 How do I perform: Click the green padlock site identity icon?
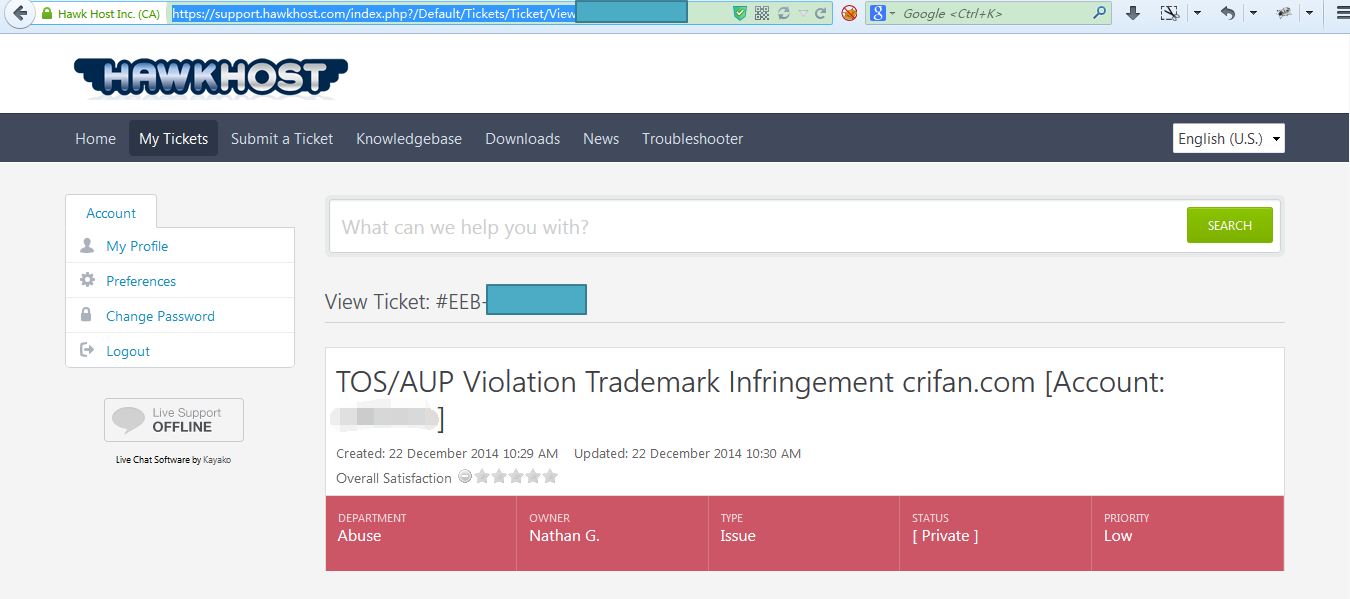pyautogui.click(x=46, y=14)
